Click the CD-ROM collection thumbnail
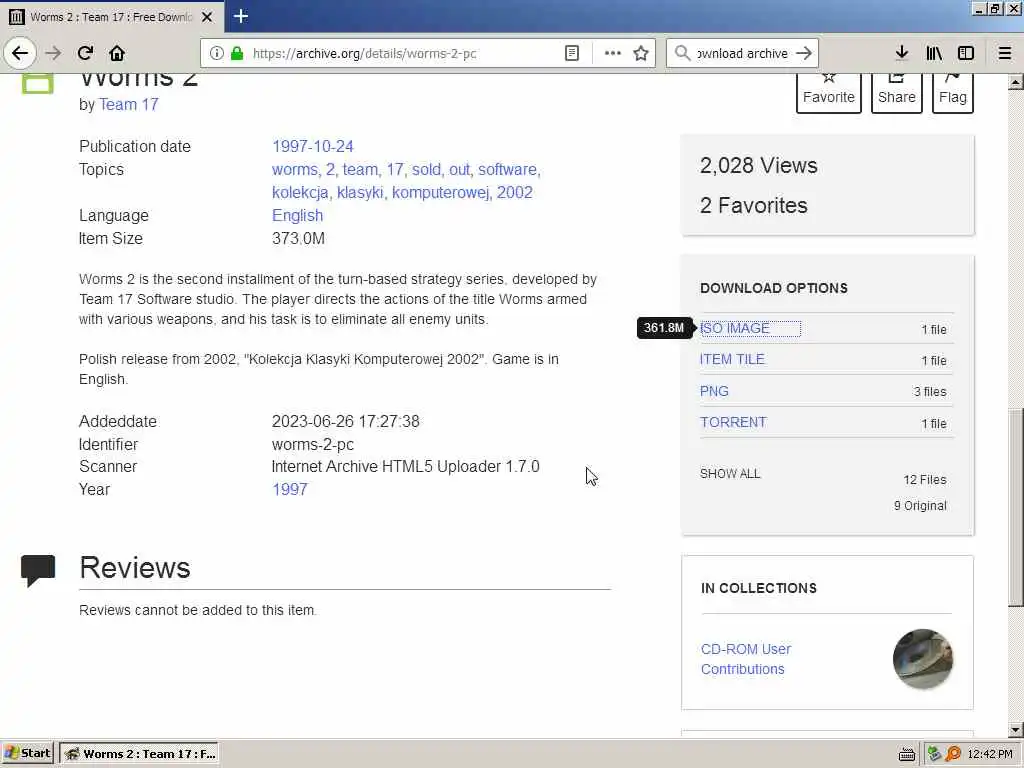The image size is (1024, 768). [x=923, y=659]
